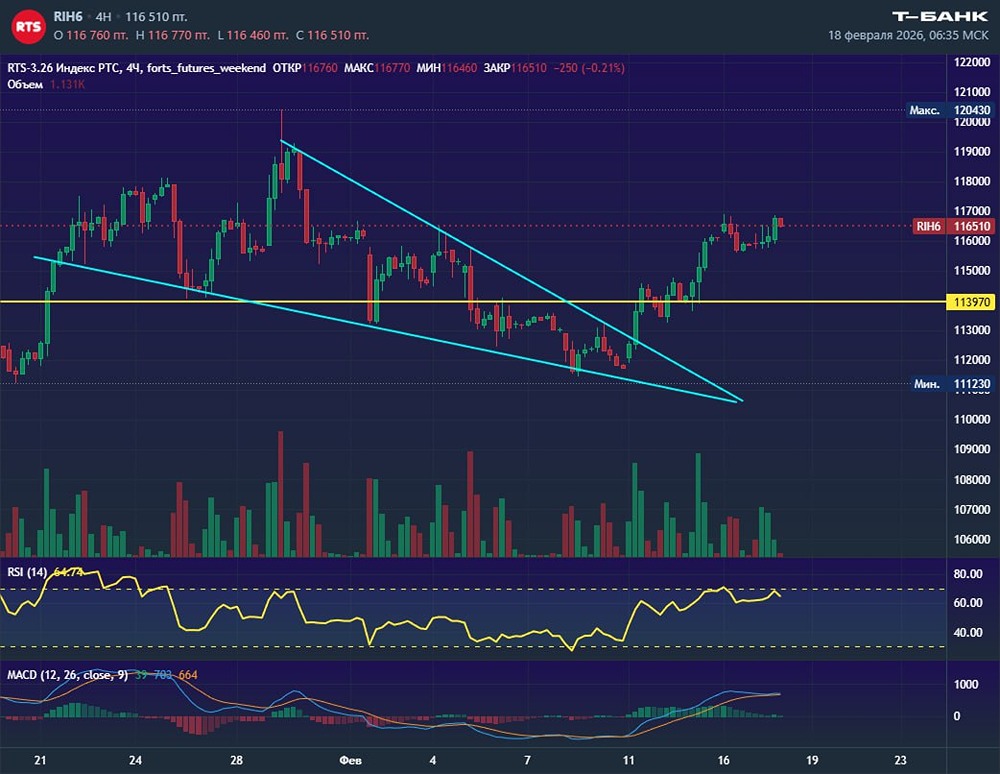1000x774 pixels.
Task: Click the RSI 40.00 axis label
Action: pyautogui.click(x=967, y=632)
